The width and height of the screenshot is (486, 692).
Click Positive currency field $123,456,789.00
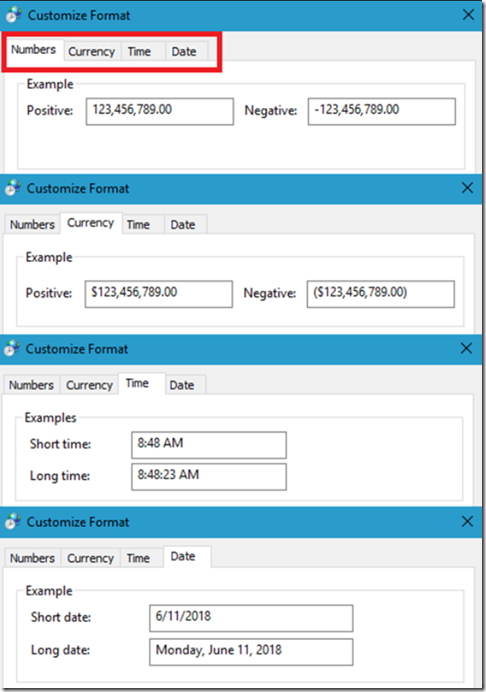(x=159, y=294)
